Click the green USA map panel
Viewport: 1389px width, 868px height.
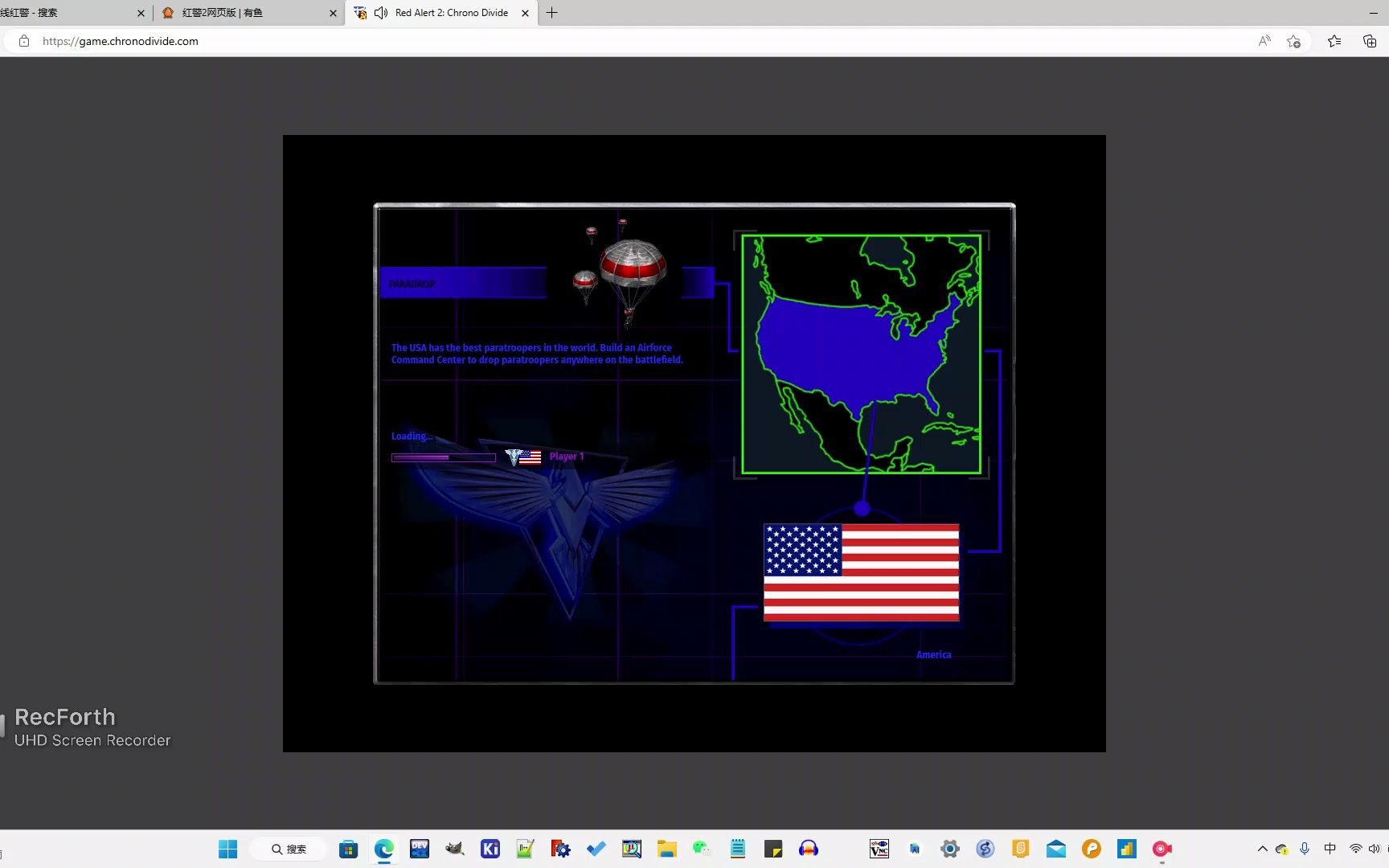tap(861, 354)
